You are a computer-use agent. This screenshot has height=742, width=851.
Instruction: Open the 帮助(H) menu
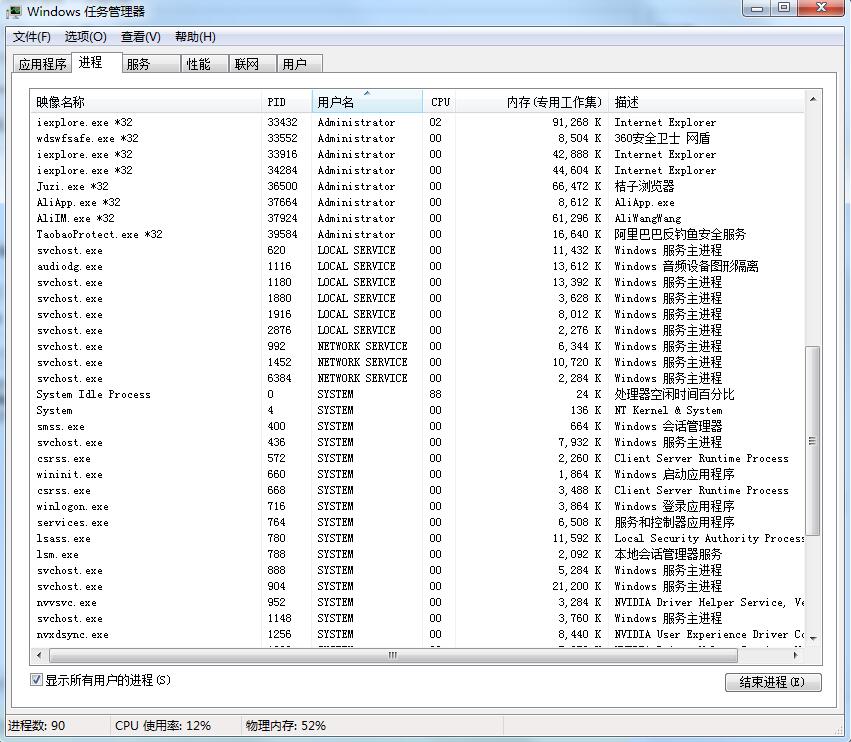tap(195, 37)
